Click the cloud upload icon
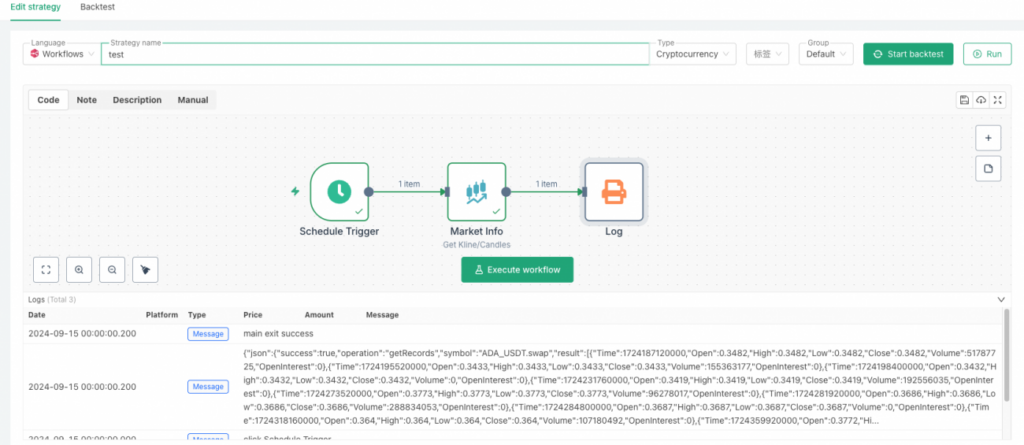 [x=981, y=100]
